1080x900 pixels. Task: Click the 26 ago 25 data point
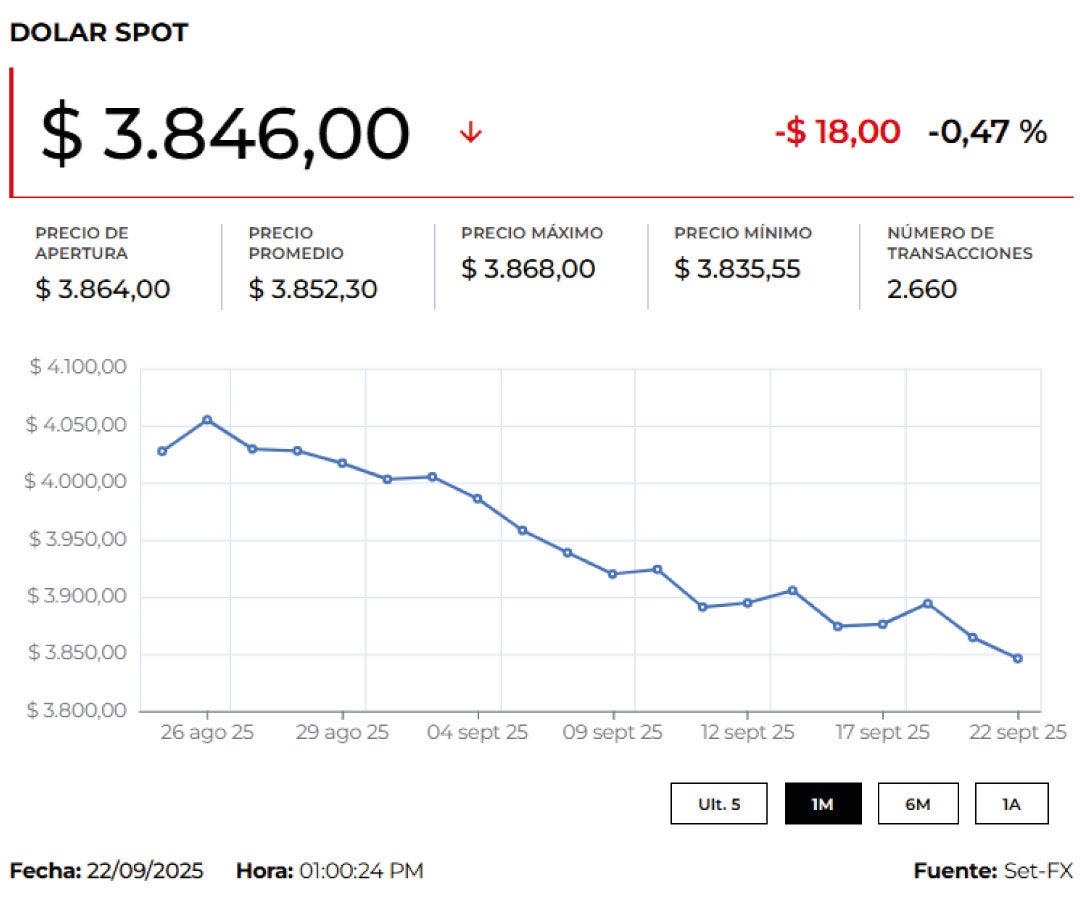207,420
